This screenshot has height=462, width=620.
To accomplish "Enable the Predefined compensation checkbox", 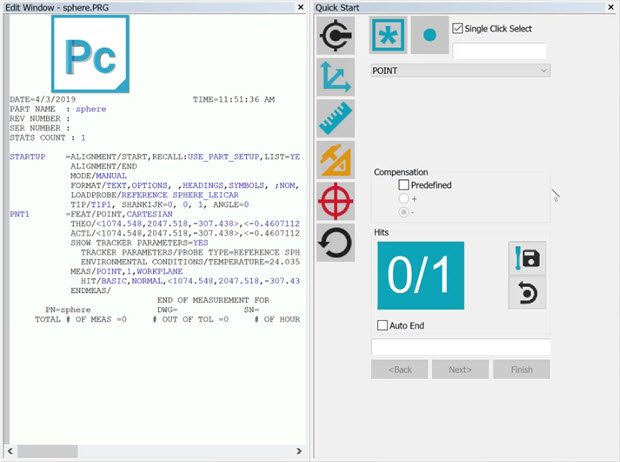I will [404, 185].
